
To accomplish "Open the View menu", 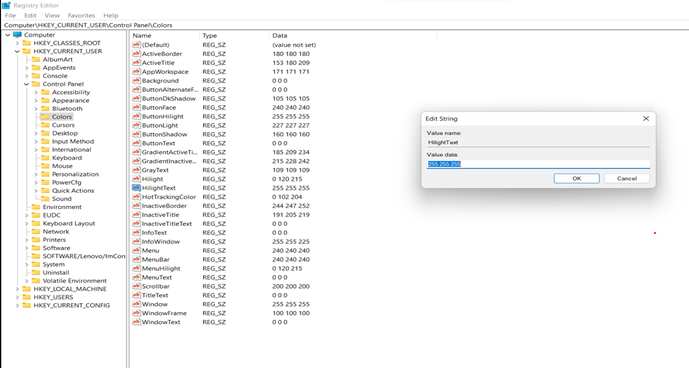I will [52, 15].
